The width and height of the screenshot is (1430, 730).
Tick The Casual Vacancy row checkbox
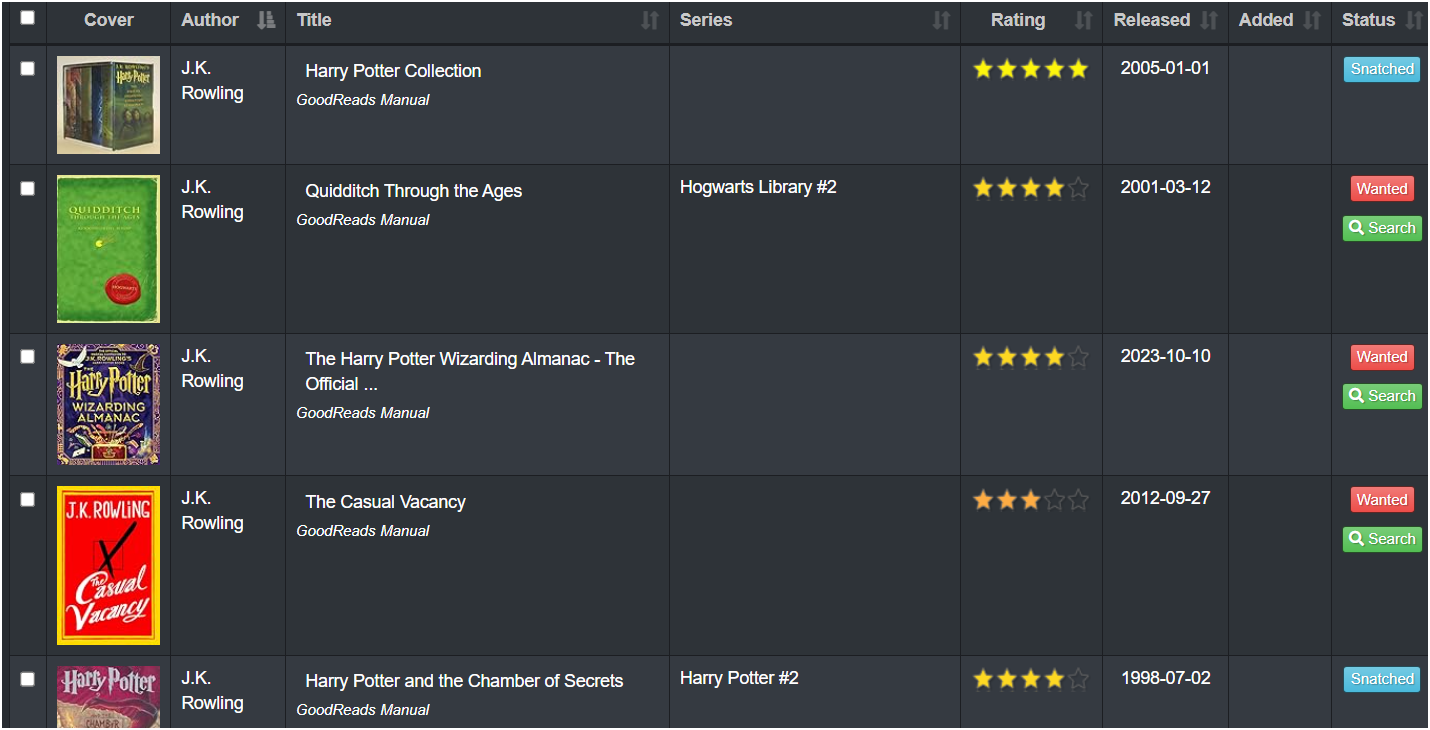[x=27, y=500]
